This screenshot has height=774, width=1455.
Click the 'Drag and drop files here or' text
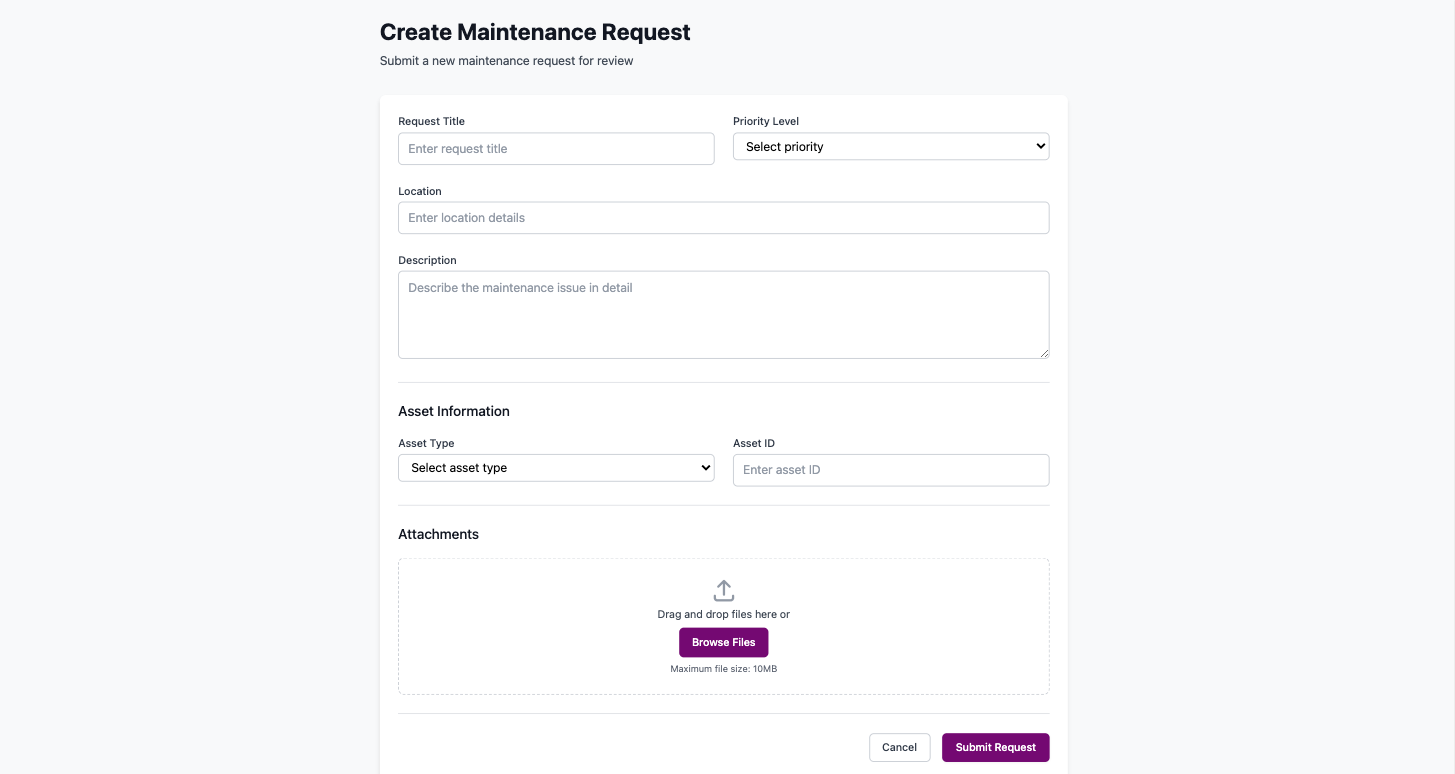[723, 614]
